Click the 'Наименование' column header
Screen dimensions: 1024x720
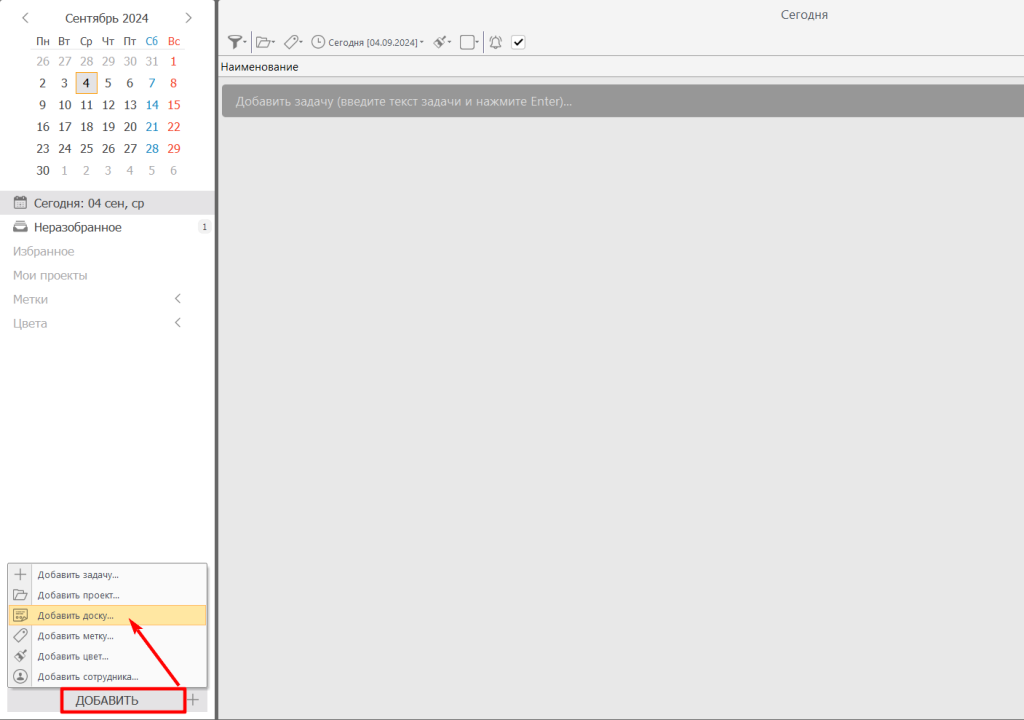click(259, 67)
